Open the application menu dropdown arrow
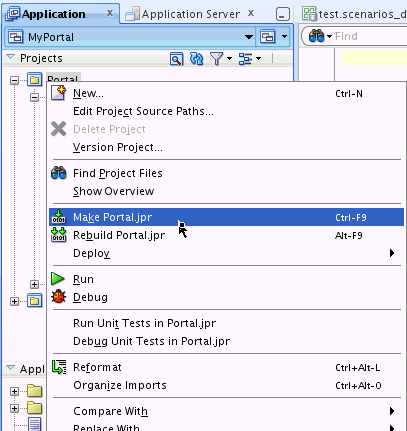This screenshot has width=407, height=431. 284,37
